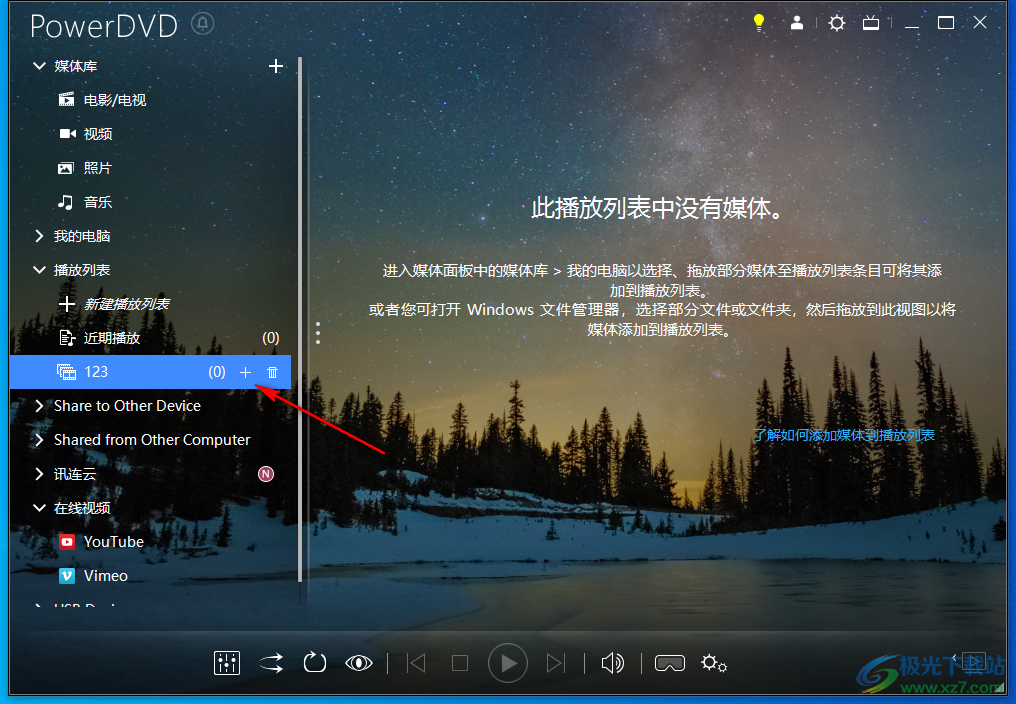Open 了解如何添加媒体到播放列表 link

[844, 435]
